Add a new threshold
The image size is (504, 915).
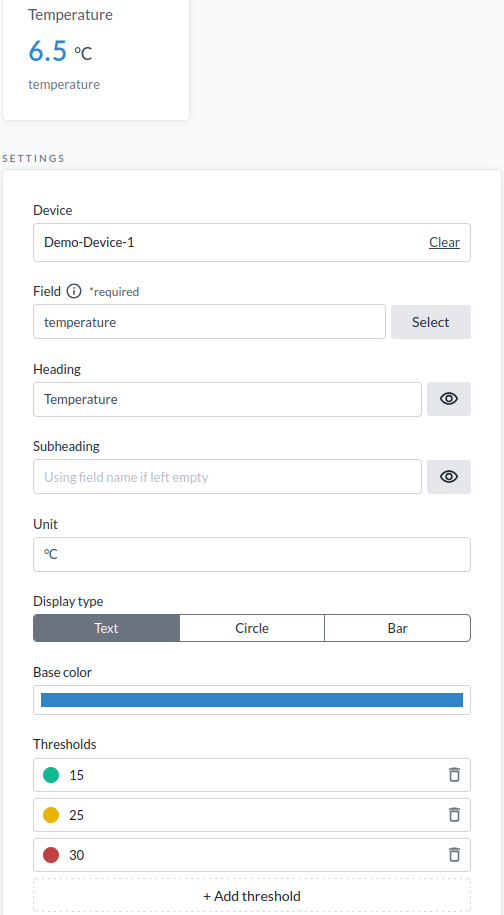pos(252,896)
